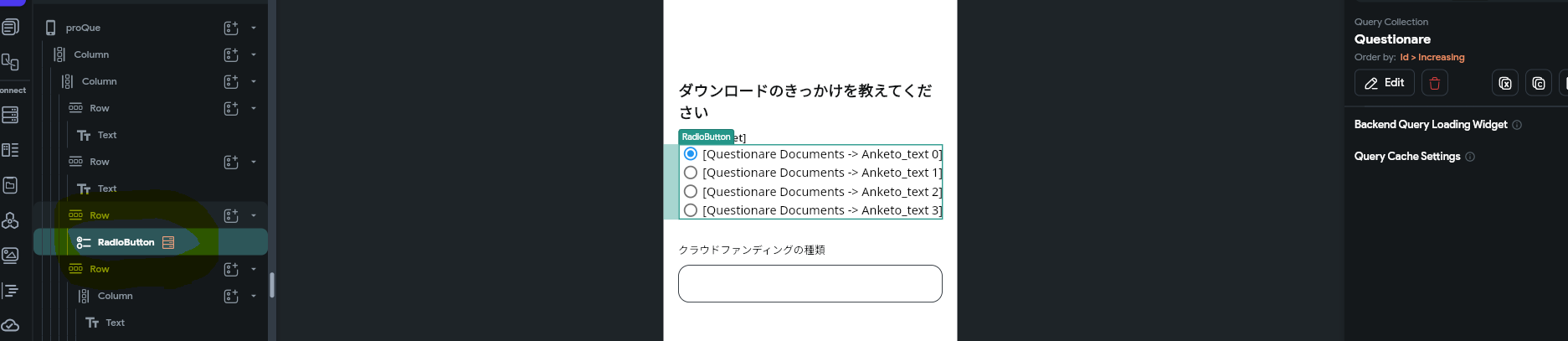Open dropdown arrow of top-level Column row
The width and height of the screenshot is (1568, 341).
254,54
